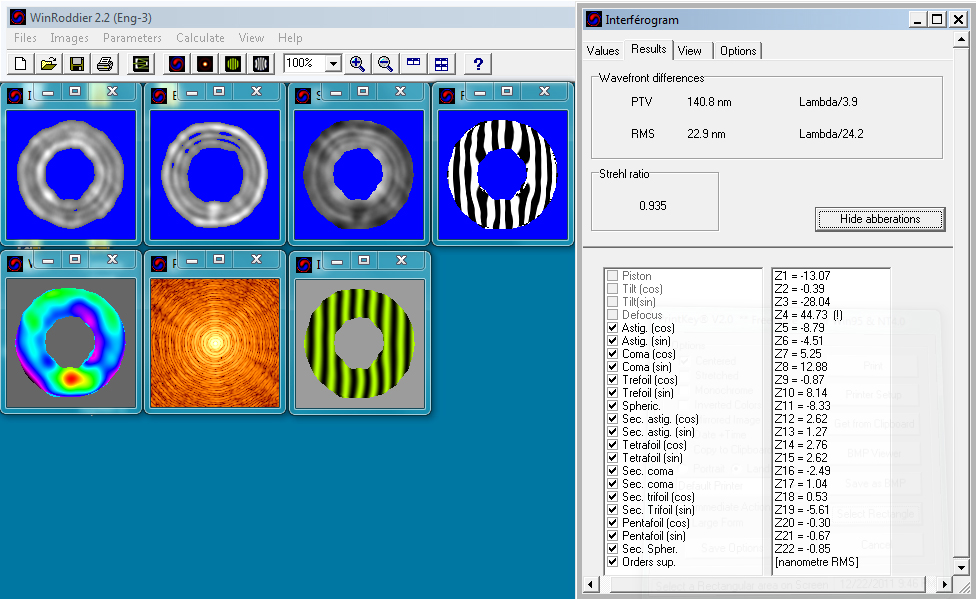Select the green-striped interferogram ring image
976x599 pixels.
(x=359, y=342)
